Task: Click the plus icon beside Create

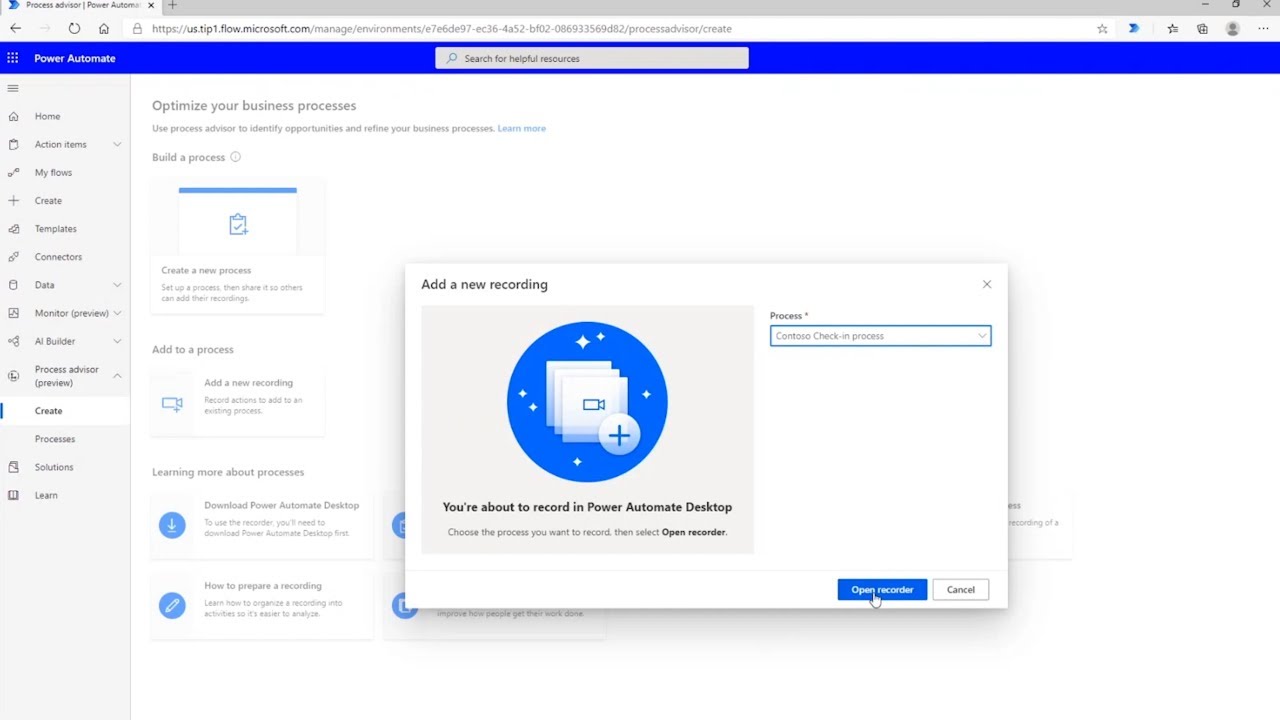Action: pyautogui.click(x=13, y=200)
